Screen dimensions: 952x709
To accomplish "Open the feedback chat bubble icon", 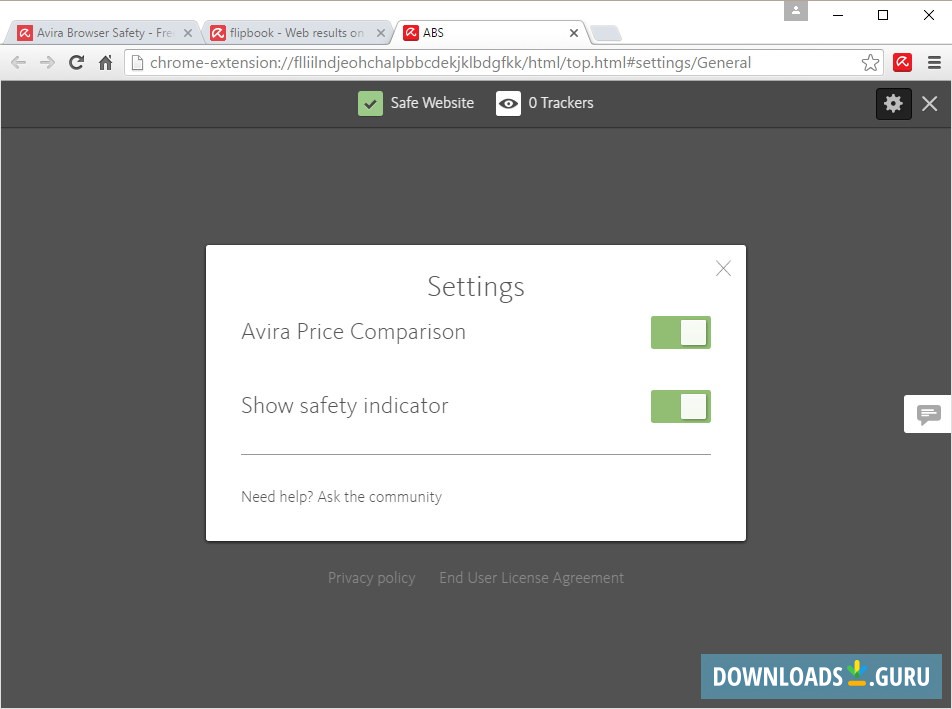I will pos(928,414).
